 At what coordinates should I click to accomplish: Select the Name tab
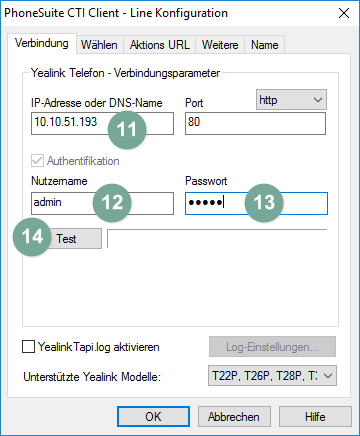point(265,45)
